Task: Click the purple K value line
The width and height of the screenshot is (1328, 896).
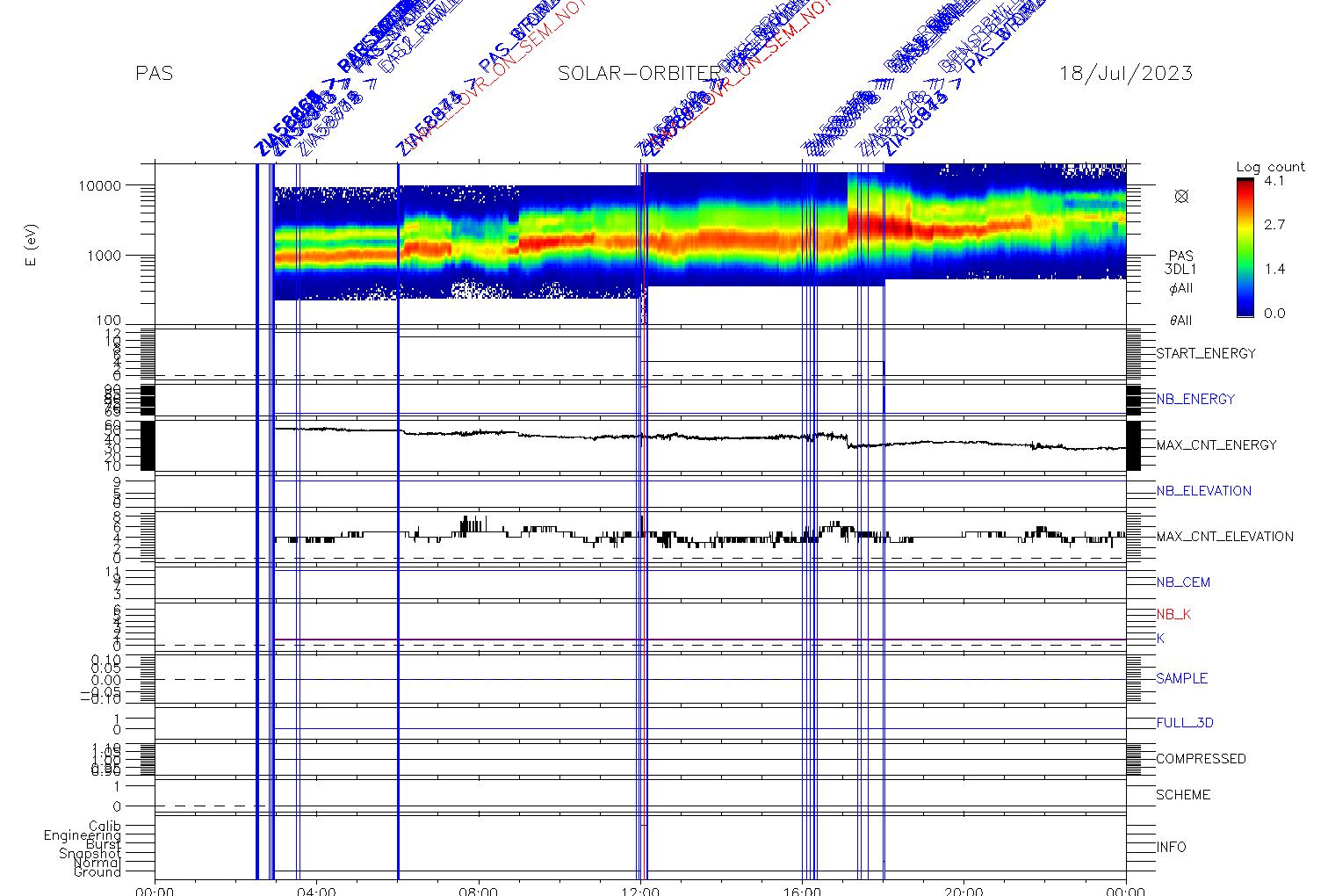Action: coord(700,639)
